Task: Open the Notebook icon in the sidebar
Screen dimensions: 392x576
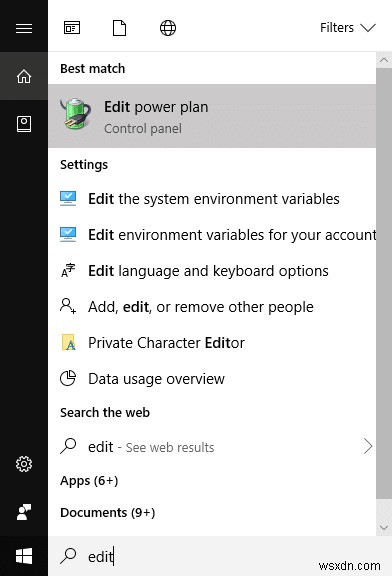Action: pos(24,124)
